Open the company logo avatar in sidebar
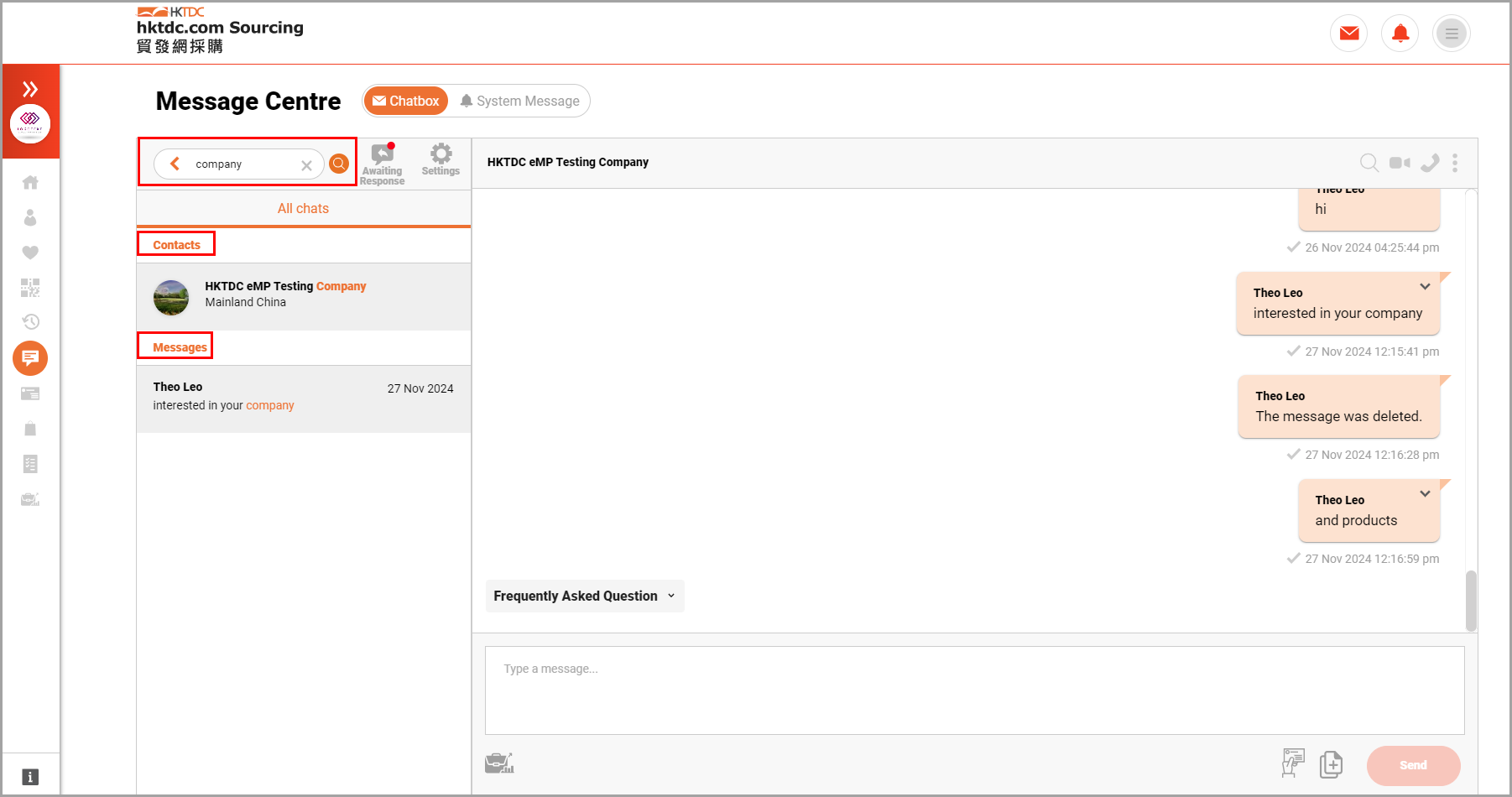The width and height of the screenshot is (1512, 797). [30, 123]
